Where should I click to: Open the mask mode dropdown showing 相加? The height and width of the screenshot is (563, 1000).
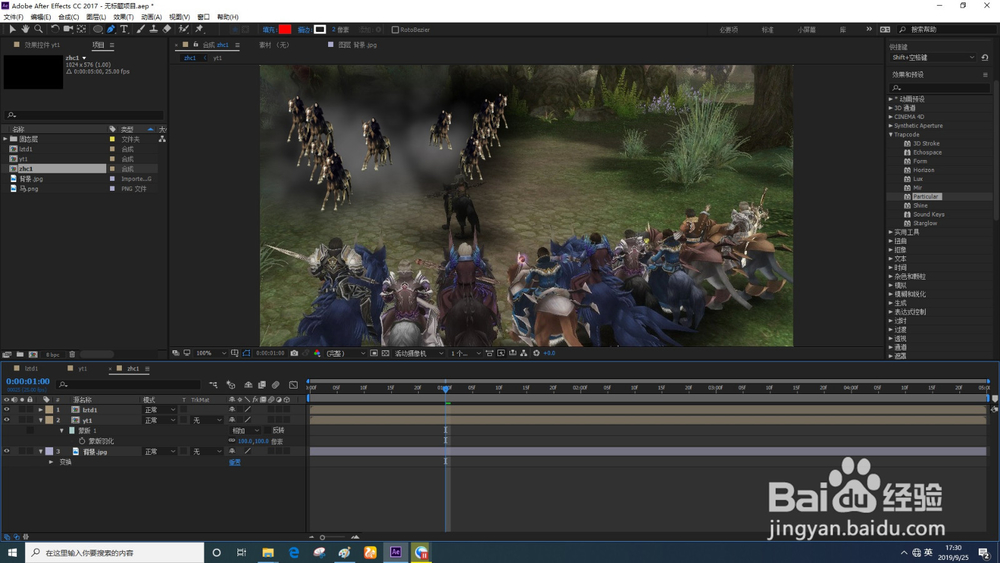click(x=246, y=430)
